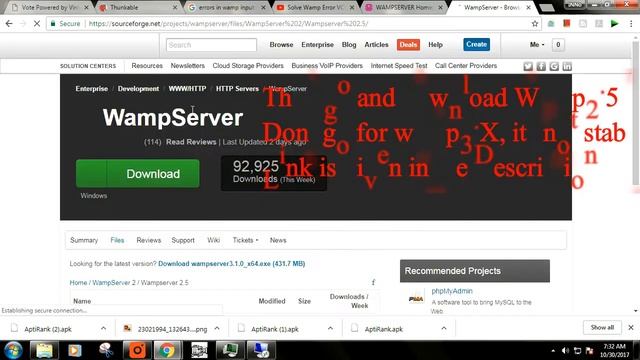The width and height of the screenshot is (640, 360).
Task: Click the volume speaker tray icon
Action: (565, 351)
